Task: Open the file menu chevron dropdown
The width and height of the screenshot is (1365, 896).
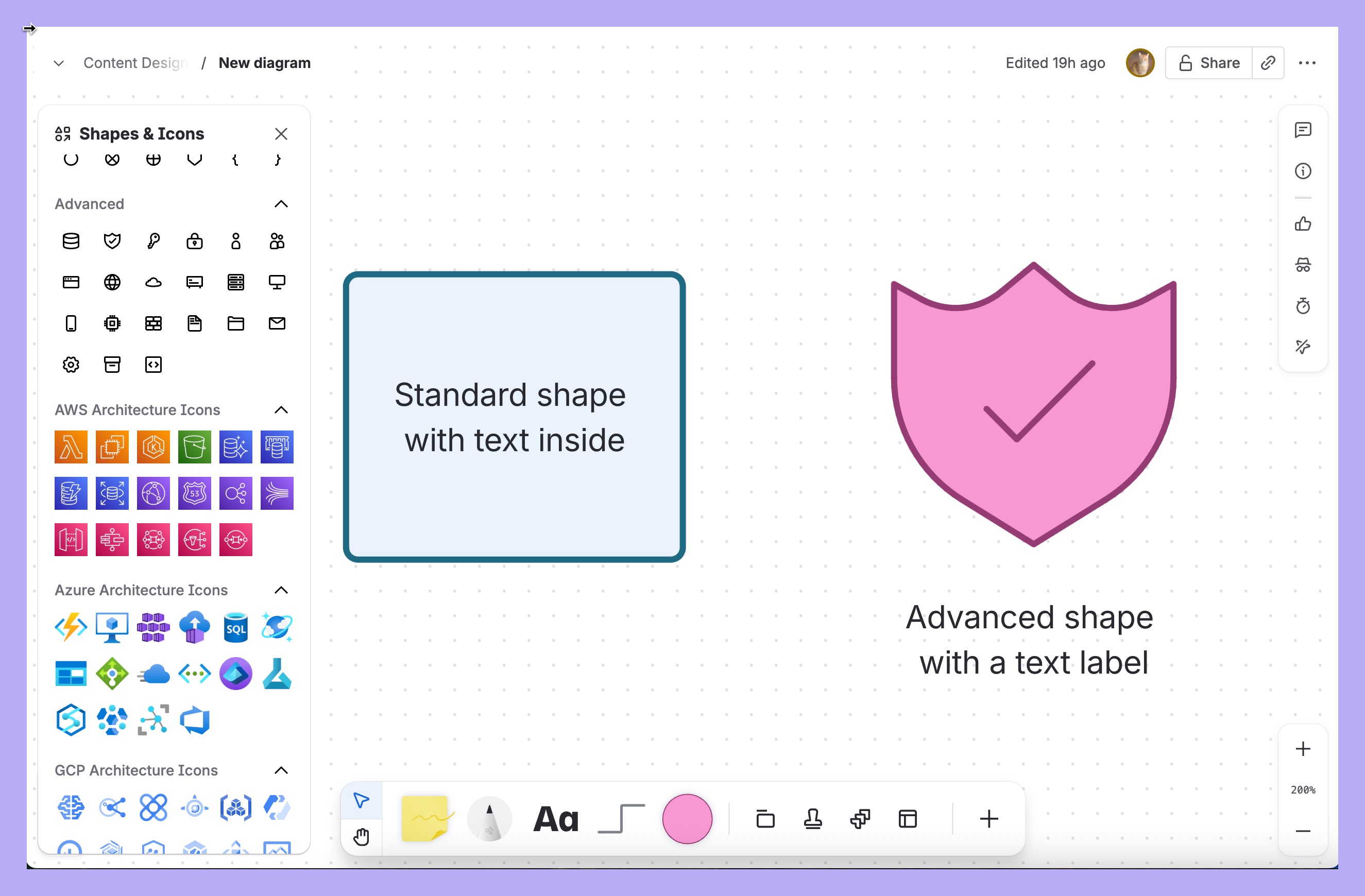Action: (59, 63)
